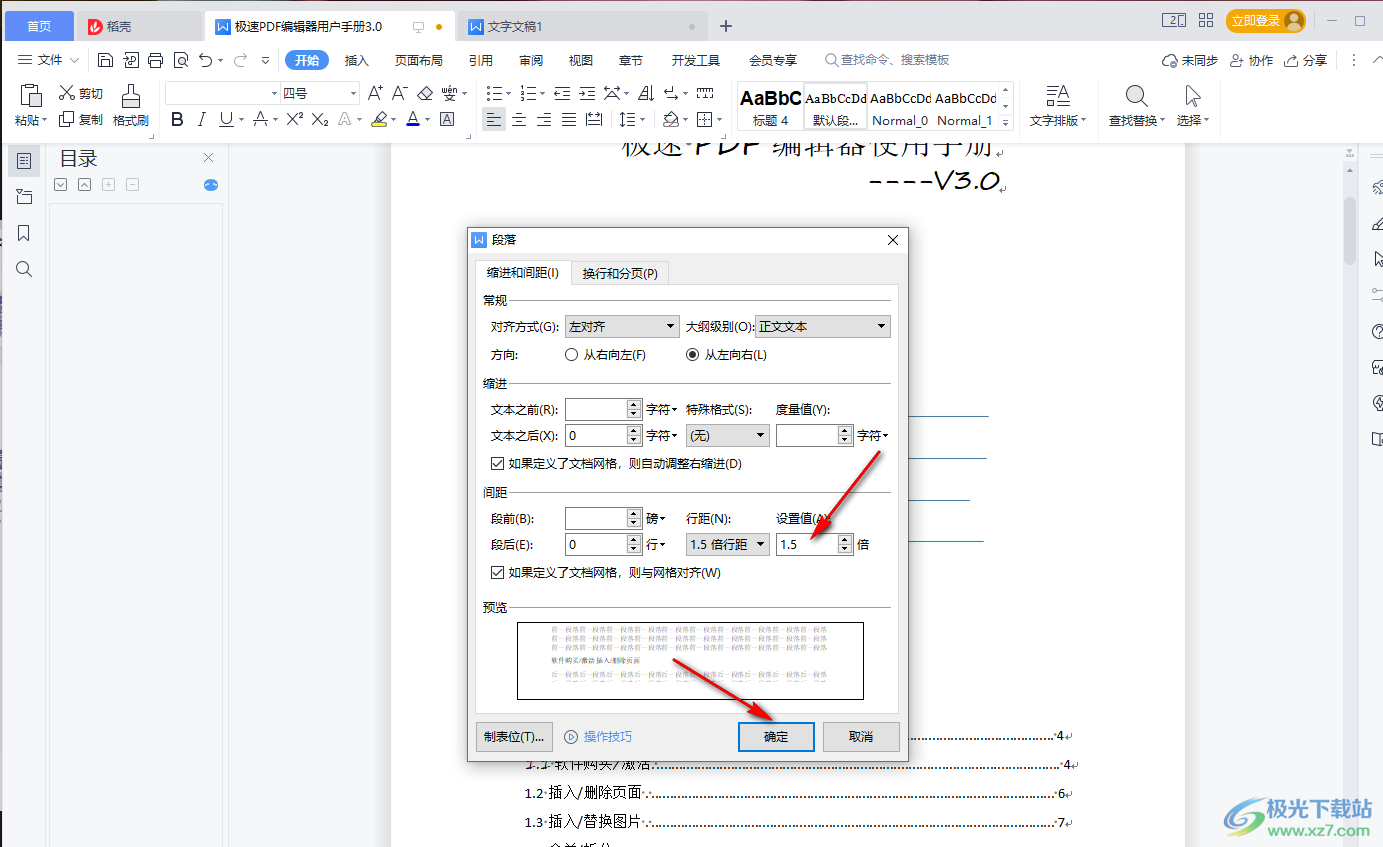Open the 审阅 ribbon tab
The width and height of the screenshot is (1383, 847).
point(531,60)
